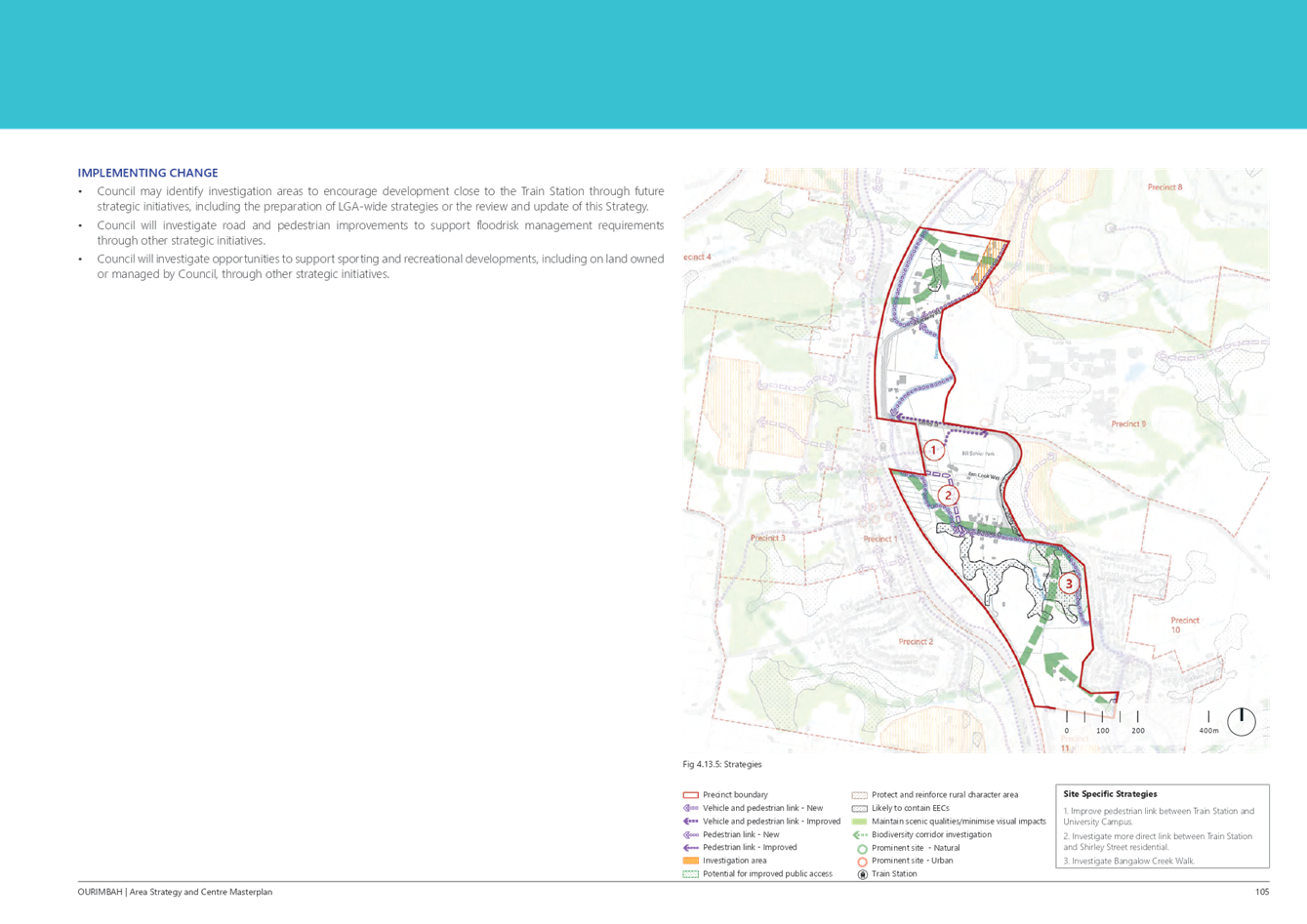This screenshot has height=924, width=1307.
Task: Click the Precinct 3 label on the map
Action: (767, 538)
